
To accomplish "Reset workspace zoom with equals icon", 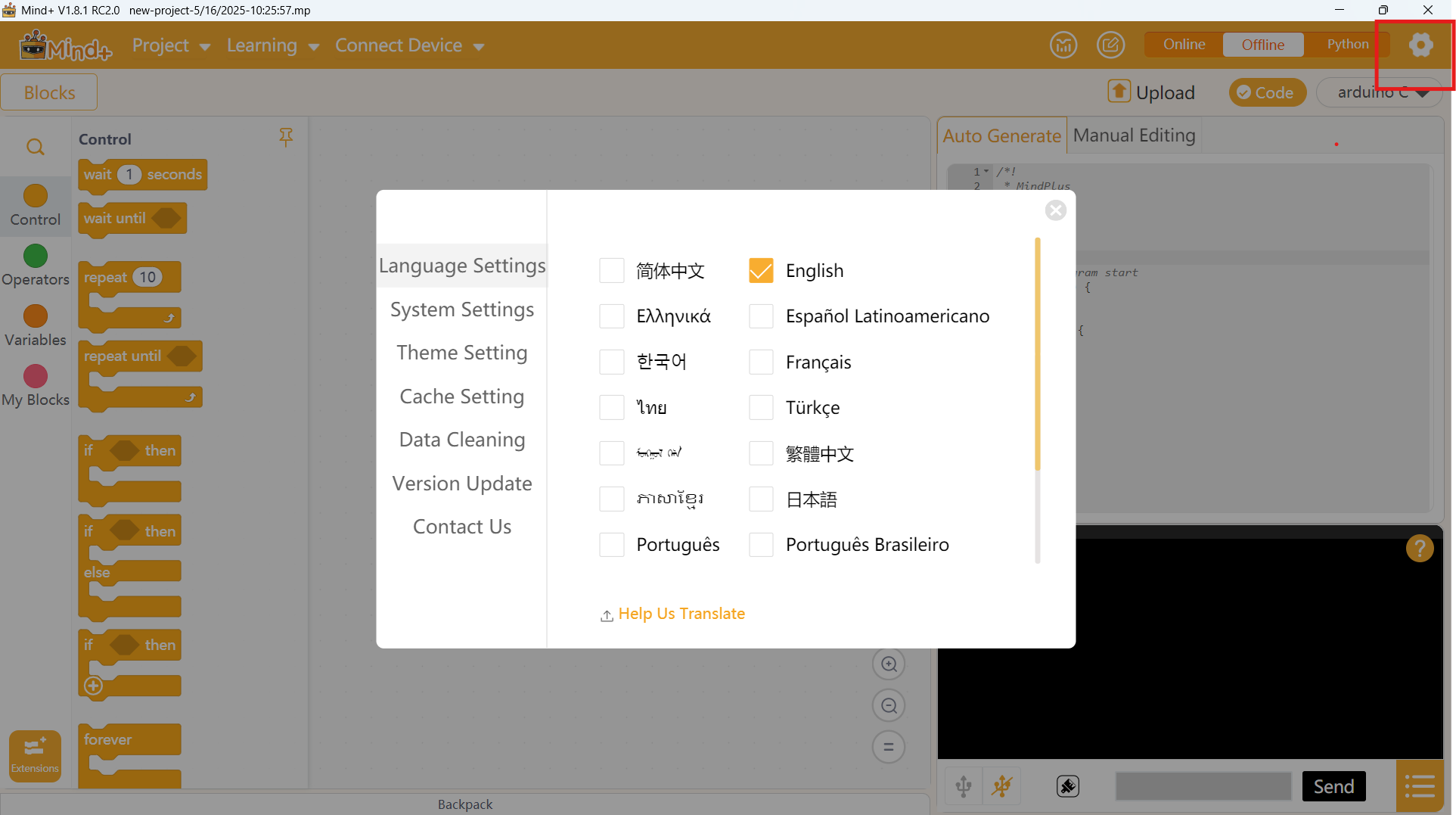I will click(889, 748).
